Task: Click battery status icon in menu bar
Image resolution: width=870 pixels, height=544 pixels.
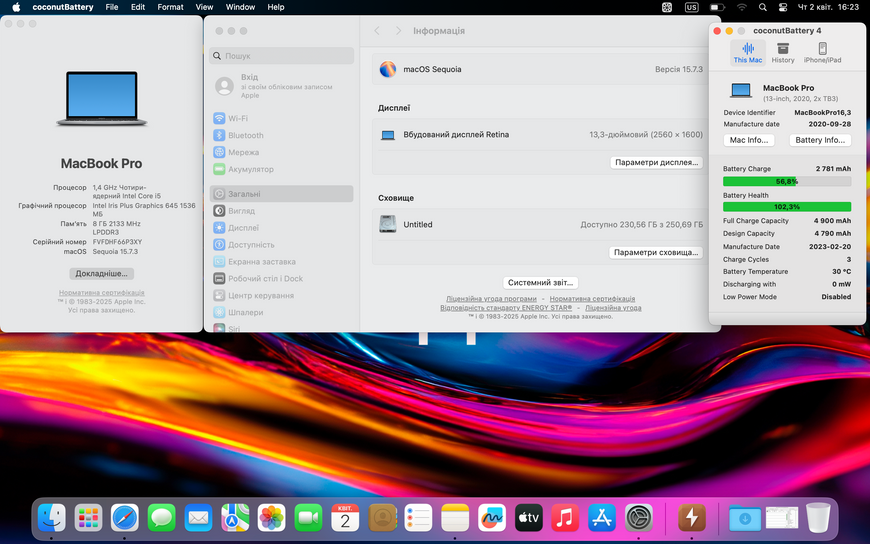Action: (x=717, y=7)
